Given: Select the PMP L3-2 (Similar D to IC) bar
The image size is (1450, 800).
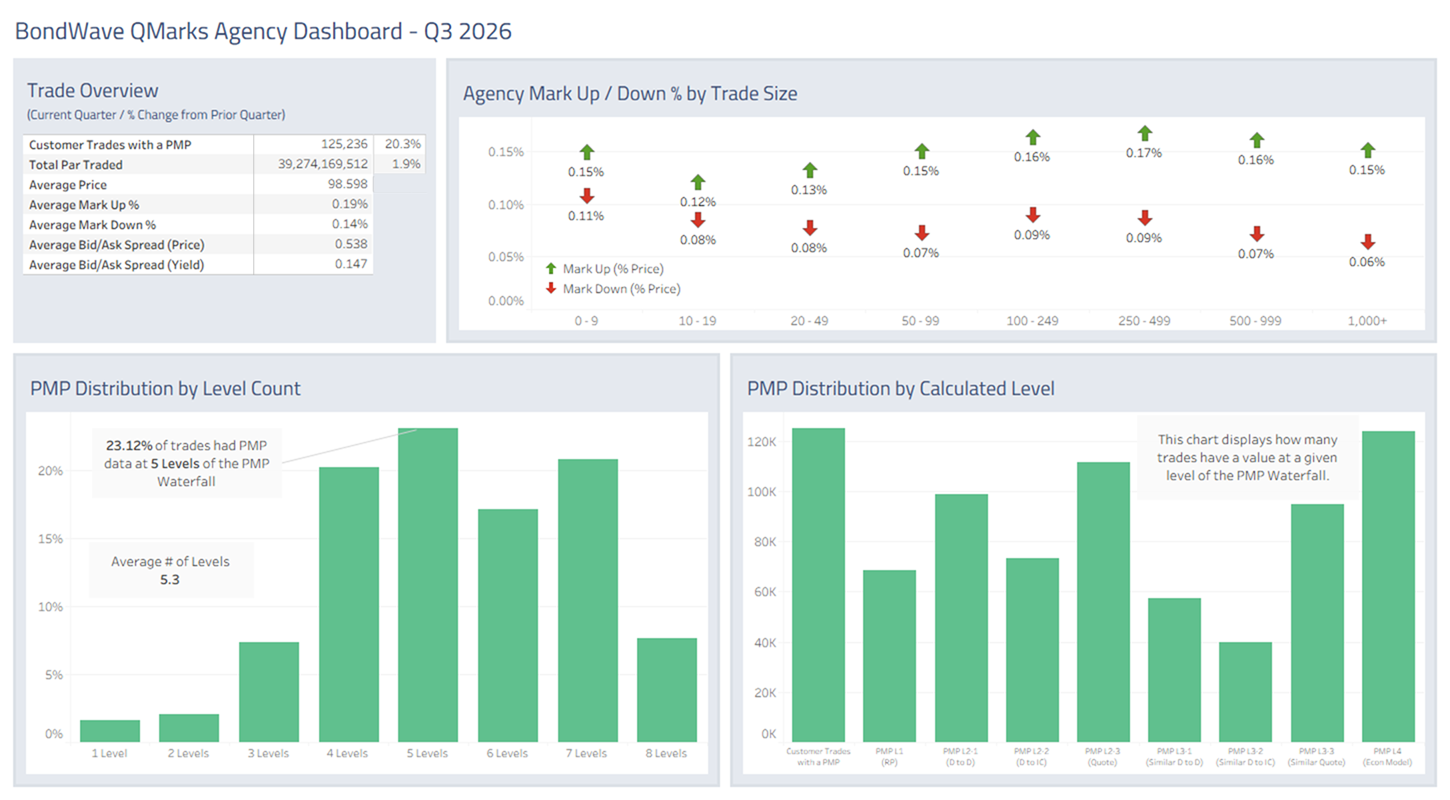Looking at the screenshot, I should tap(1246, 692).
